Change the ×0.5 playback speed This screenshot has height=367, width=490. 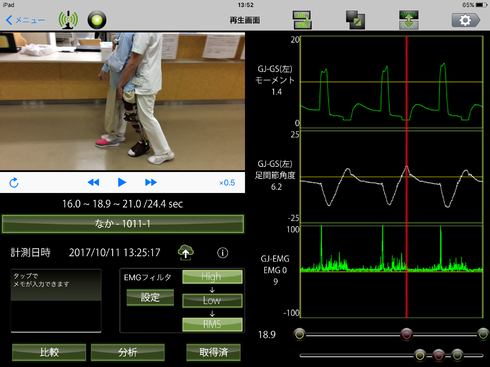click(227, 183)
